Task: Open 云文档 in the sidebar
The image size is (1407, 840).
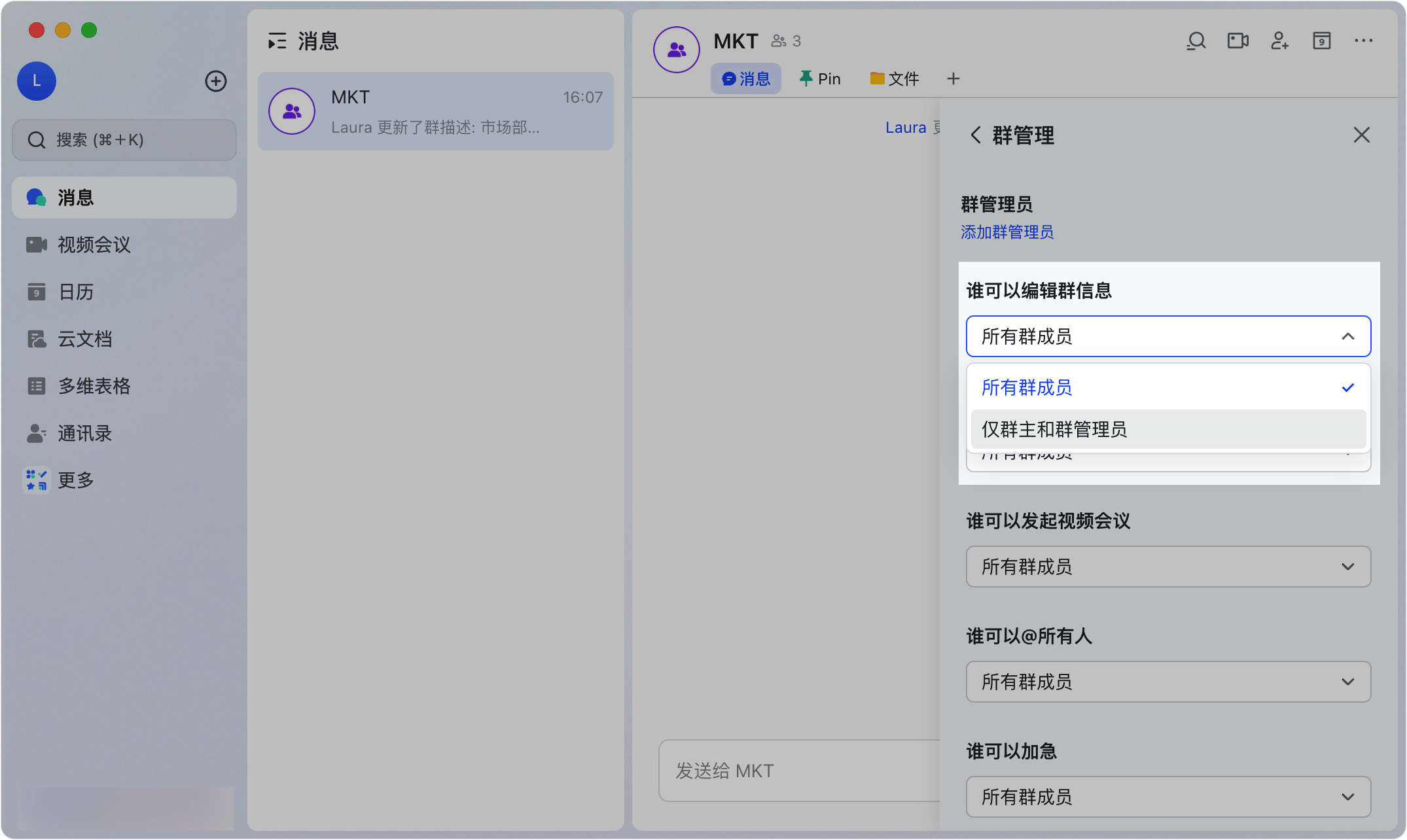Action: tap(124, 339)
